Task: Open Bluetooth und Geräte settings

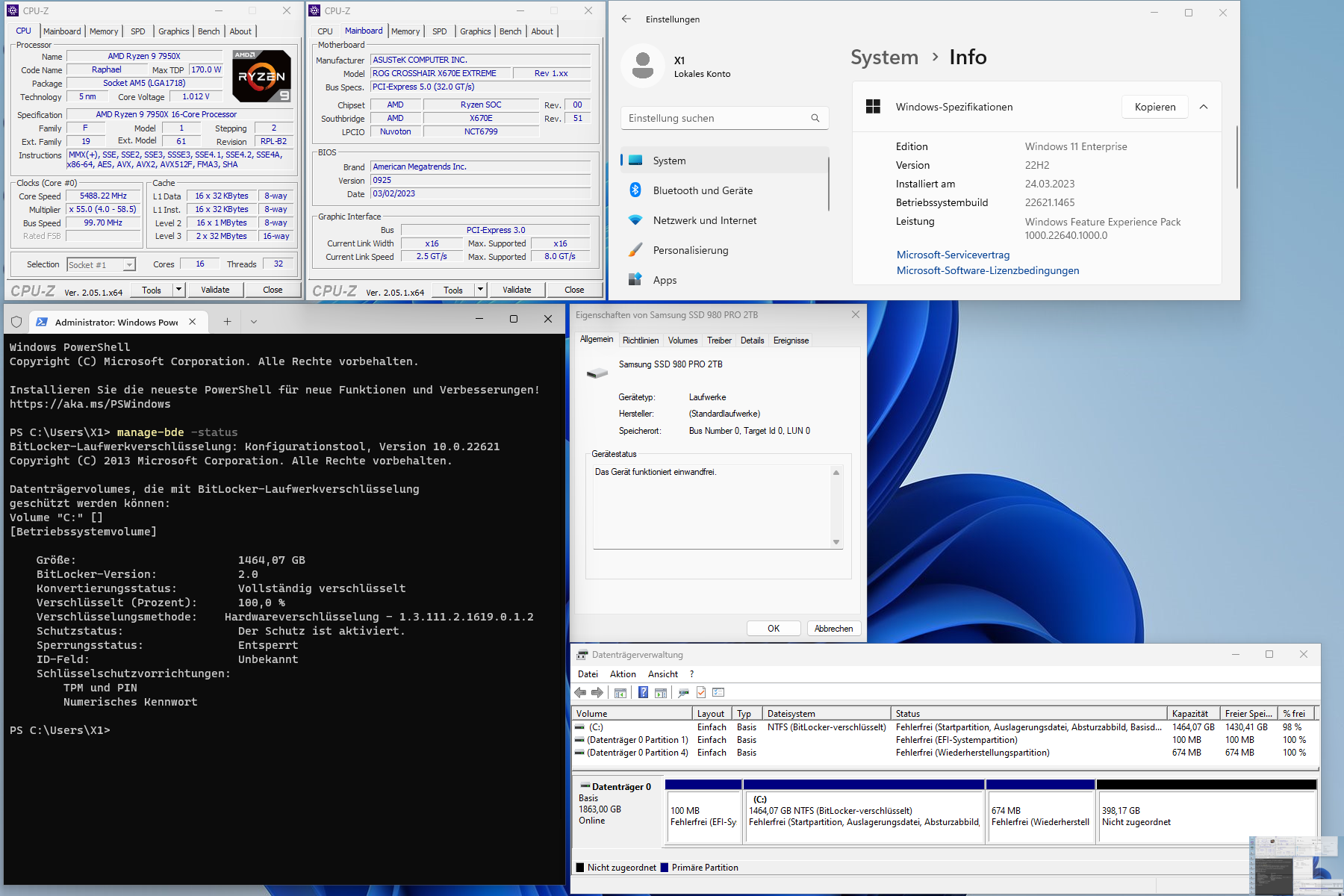Action: tap(724, 190)
